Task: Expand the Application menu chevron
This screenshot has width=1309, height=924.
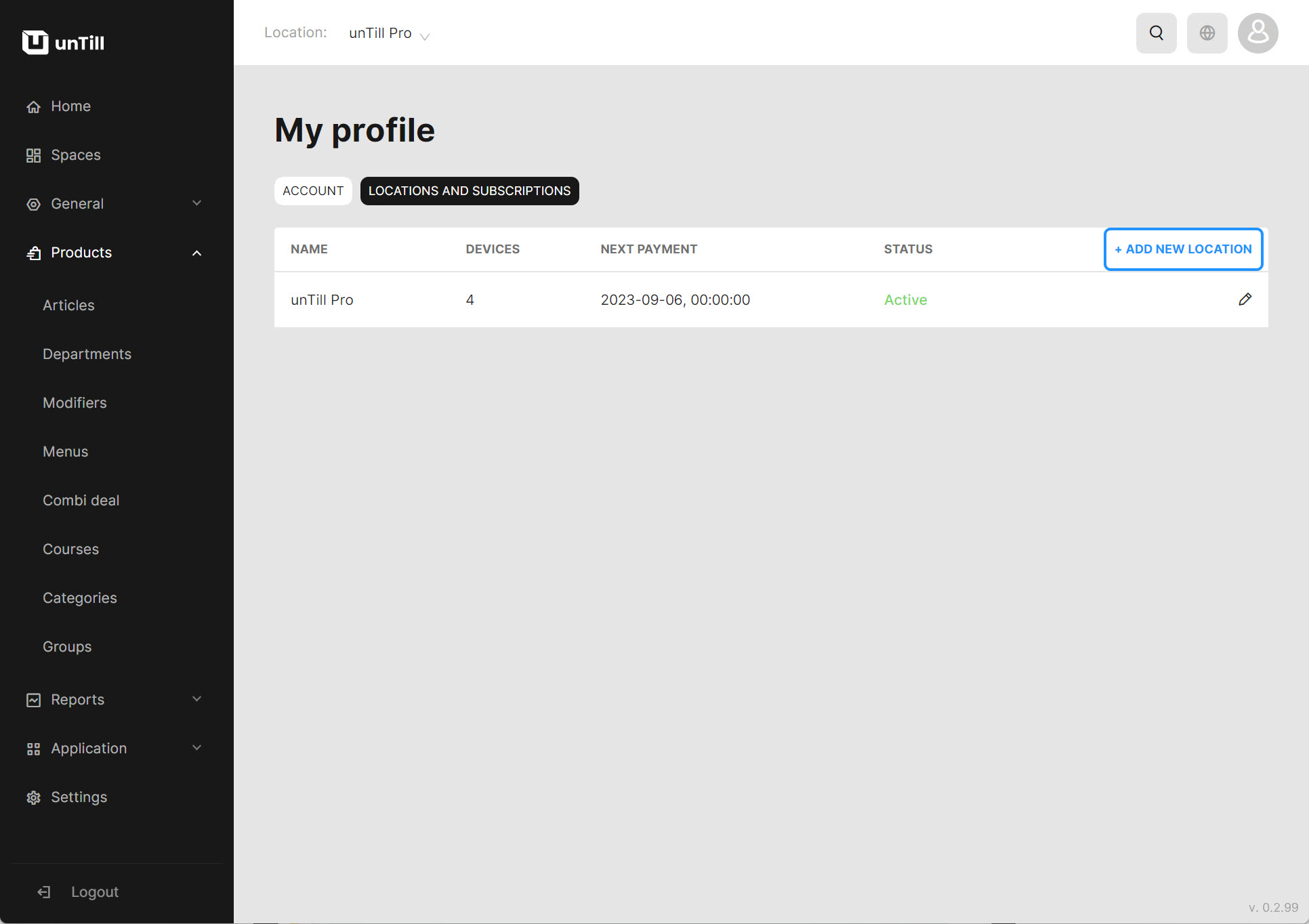Action: pos(196,748)
